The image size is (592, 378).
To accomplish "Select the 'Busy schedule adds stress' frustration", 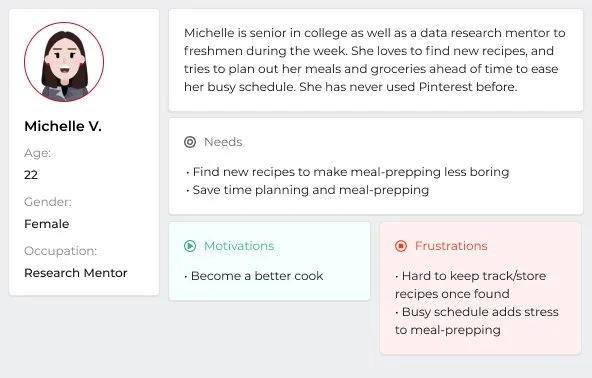I will point(477,321).
